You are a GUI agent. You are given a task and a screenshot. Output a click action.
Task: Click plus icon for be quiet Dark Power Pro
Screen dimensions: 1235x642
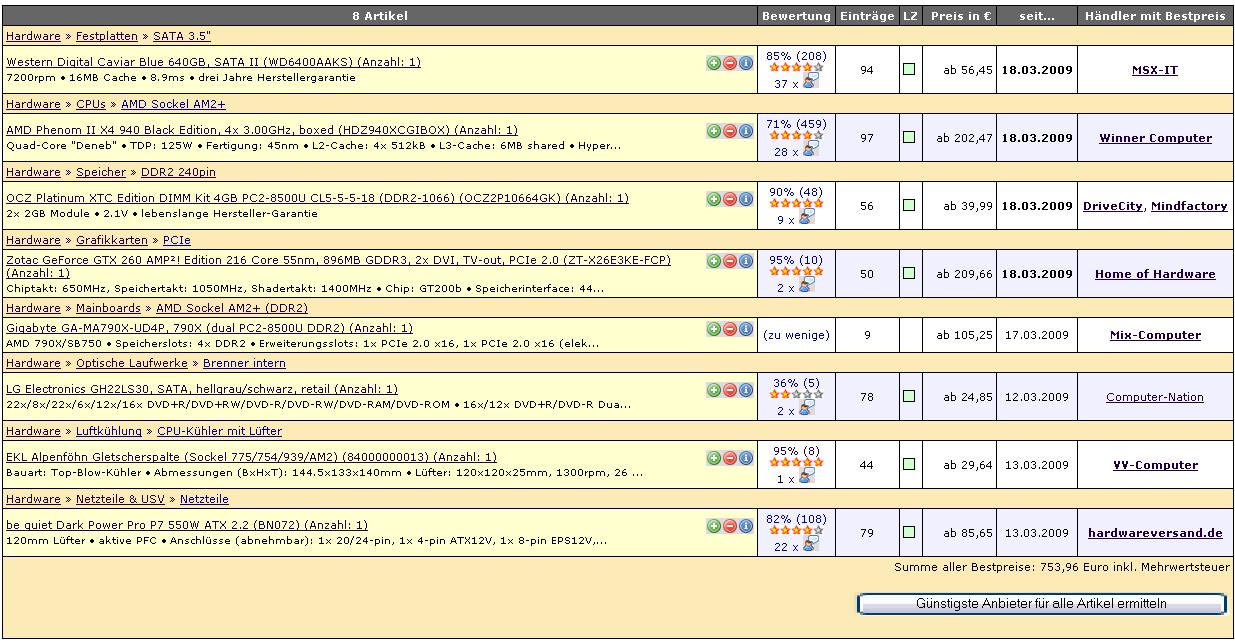[713, 526]
